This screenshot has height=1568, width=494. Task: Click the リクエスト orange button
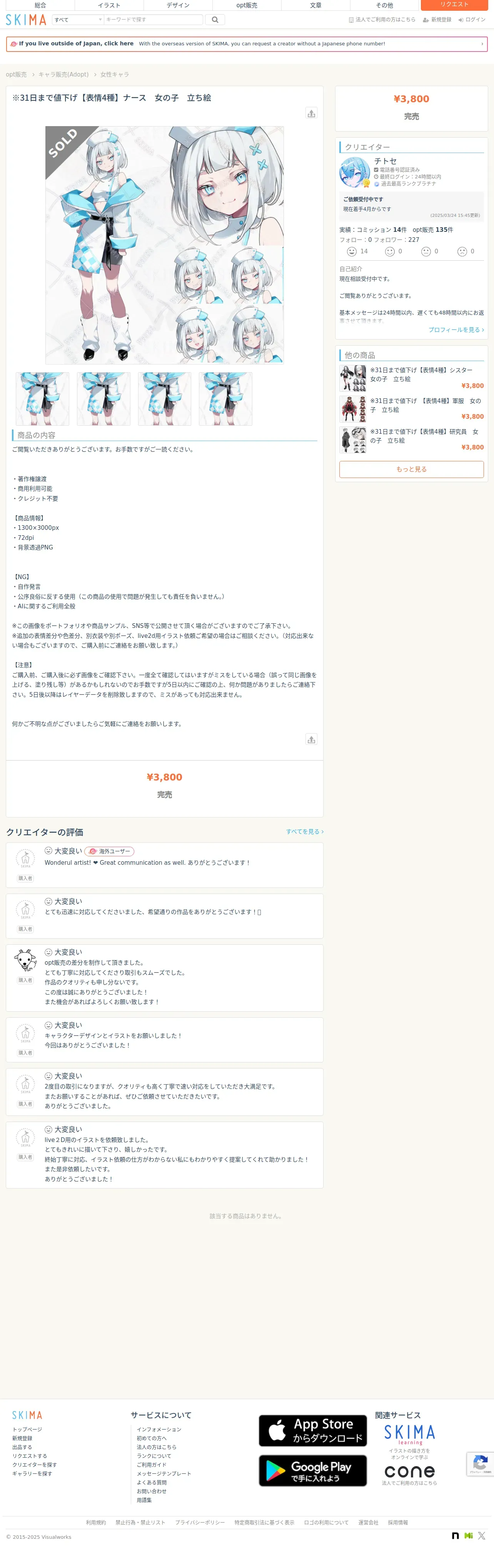[x=454, y=5]
